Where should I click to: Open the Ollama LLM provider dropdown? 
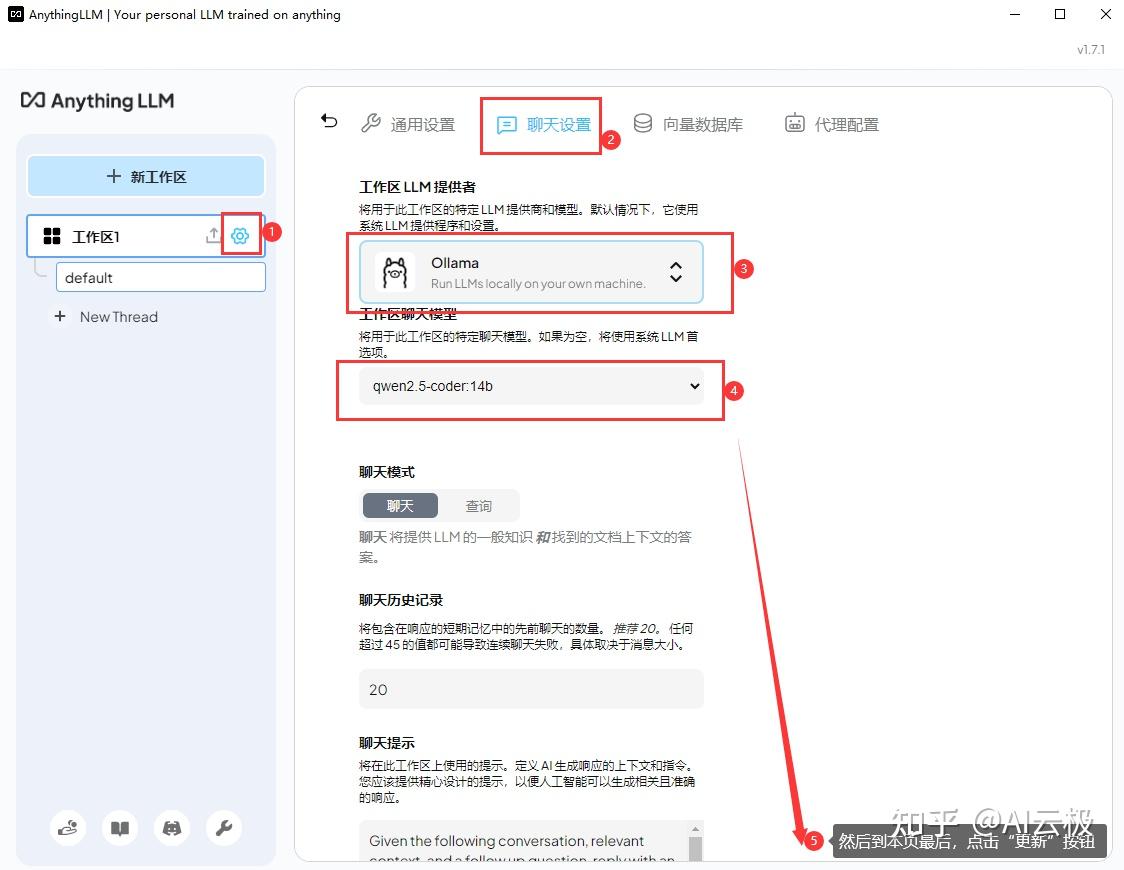click(531, 271)
